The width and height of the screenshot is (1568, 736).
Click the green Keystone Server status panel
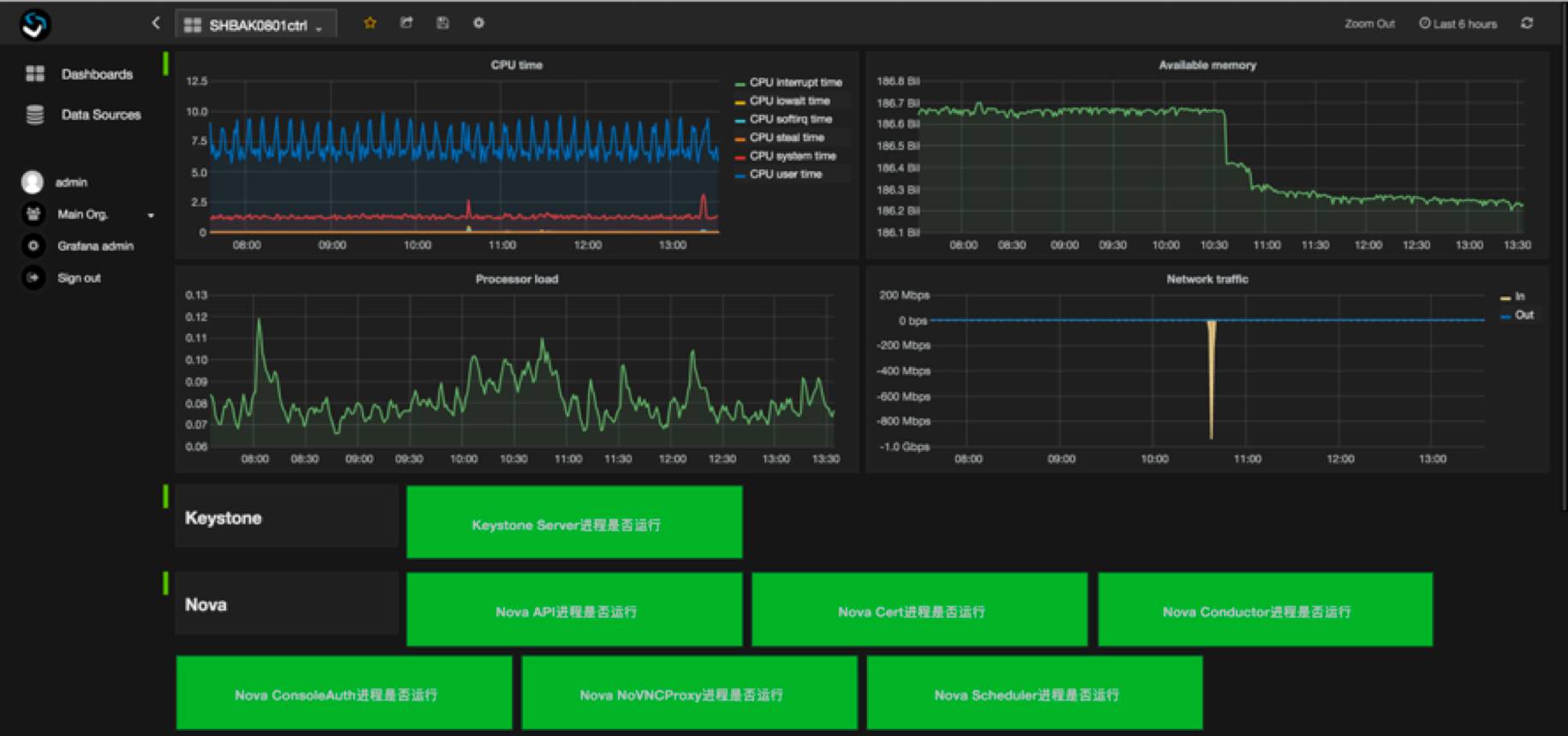[573, 523]
